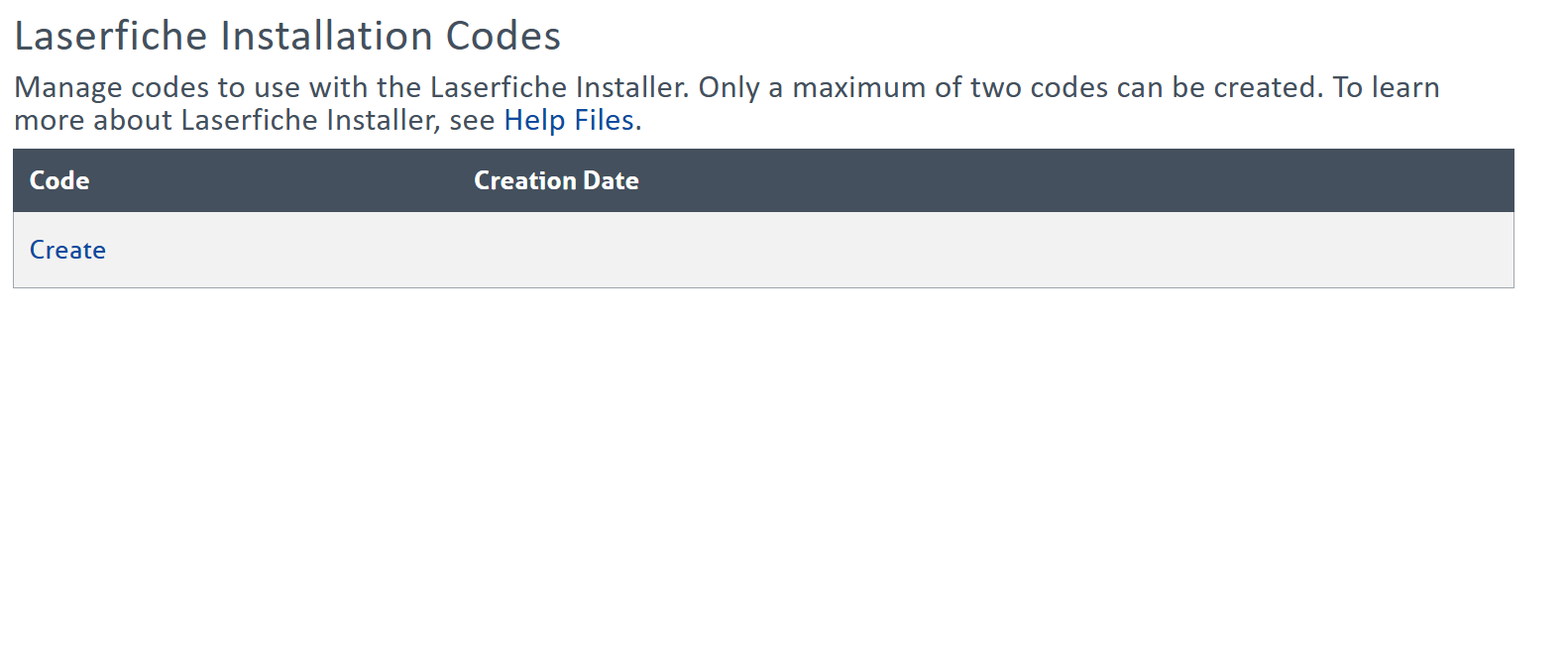Learn more via Help Files hyperlink
Viewport: 1568px width, 654px height.
(x=569, y=120)
